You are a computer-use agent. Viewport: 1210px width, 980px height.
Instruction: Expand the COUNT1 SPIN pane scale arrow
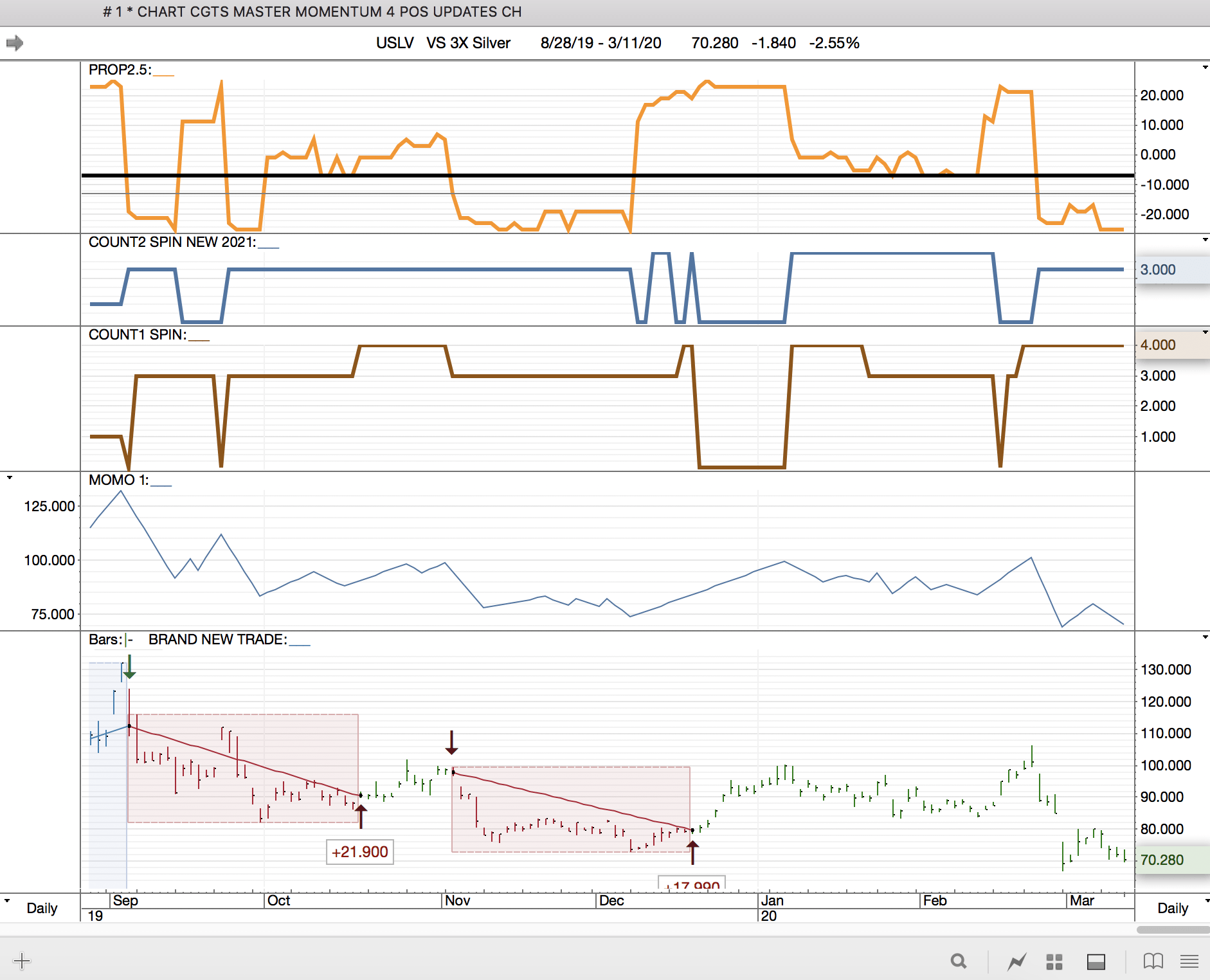(x=1205, y=332)
